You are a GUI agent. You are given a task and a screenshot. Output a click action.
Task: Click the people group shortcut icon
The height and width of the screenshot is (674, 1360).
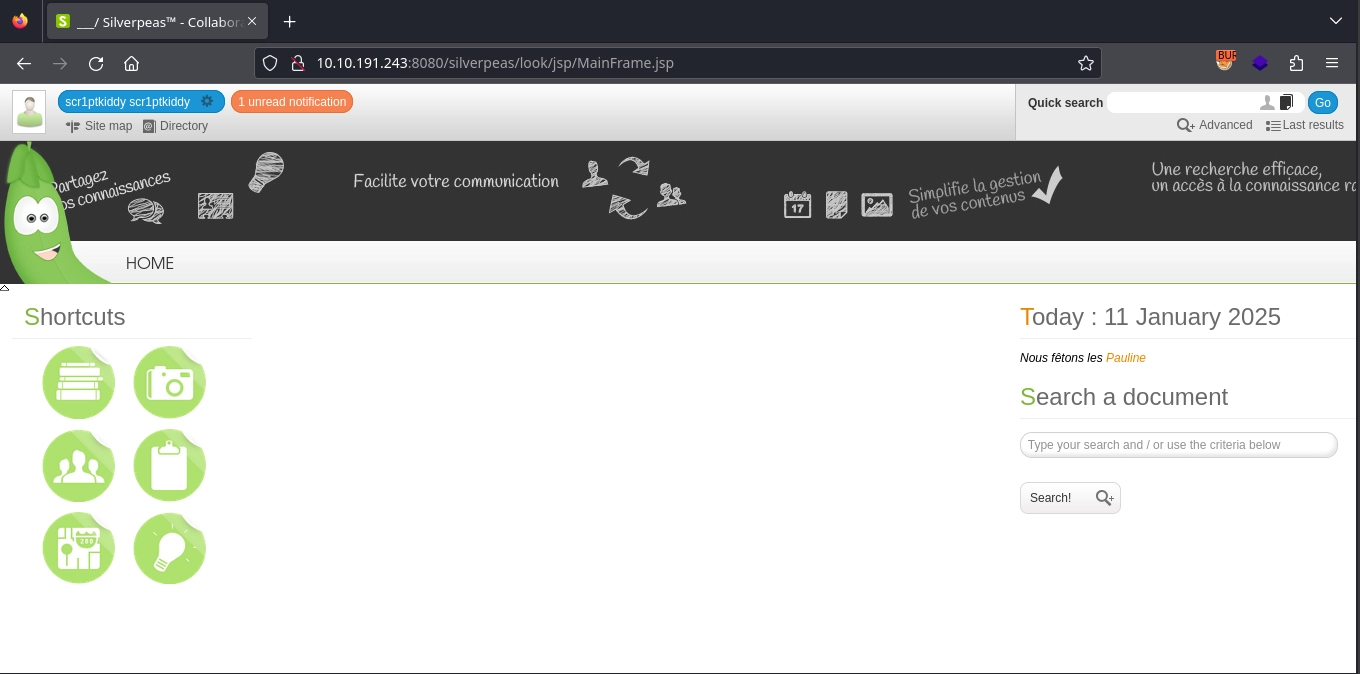78,466
